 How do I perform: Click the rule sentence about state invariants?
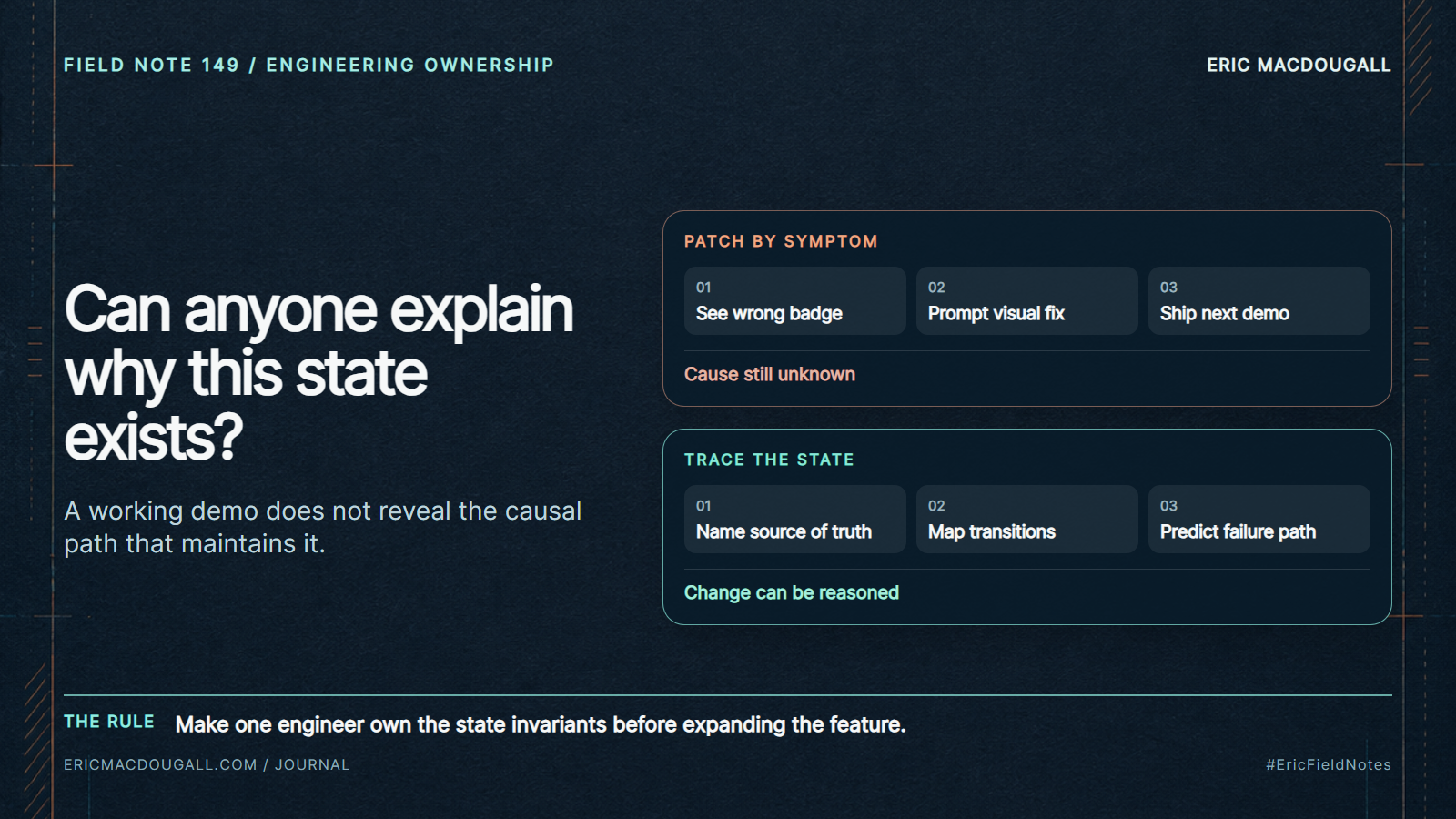pos(541,725)
